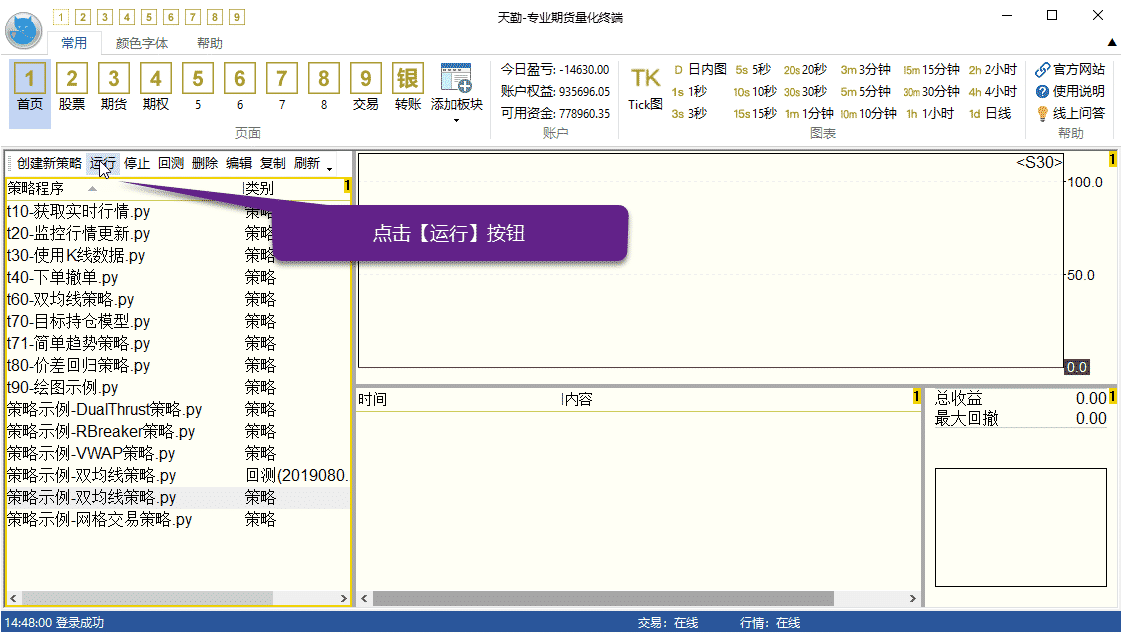
Task: Open 官方网站 link icon
Action: pos(1043,70)
